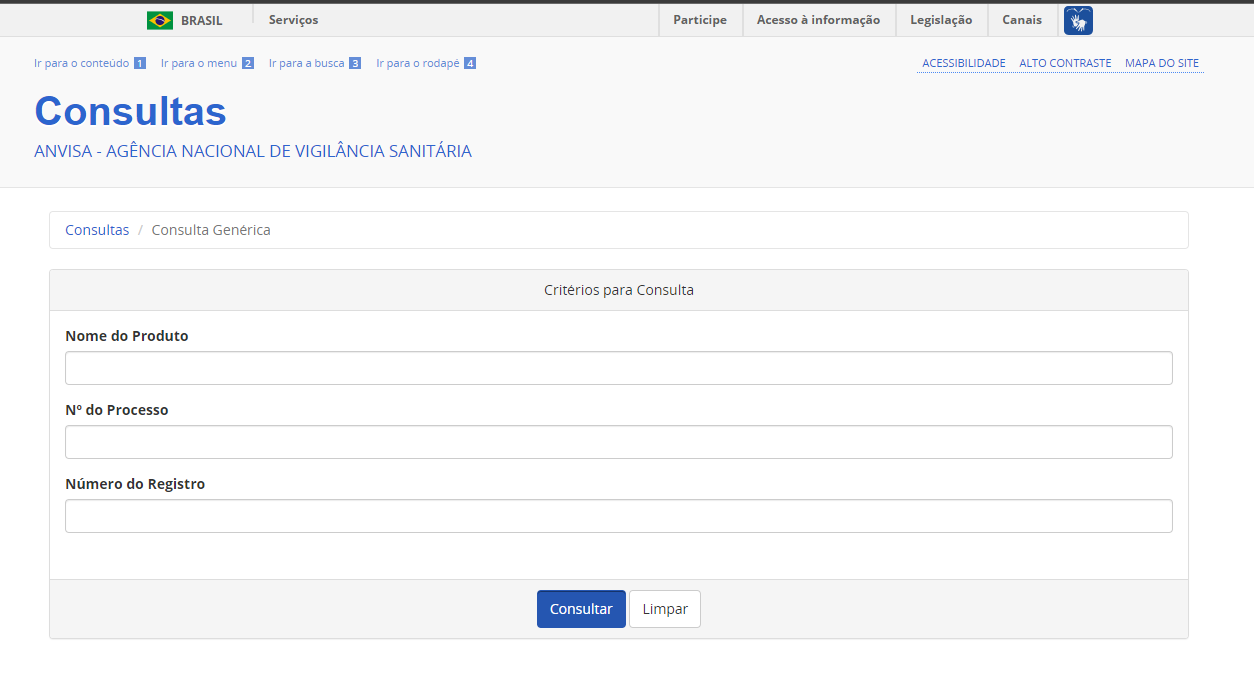1254x698 pixels.
Task: Click the VLibras sign language icon
Action: point(1078,20)
